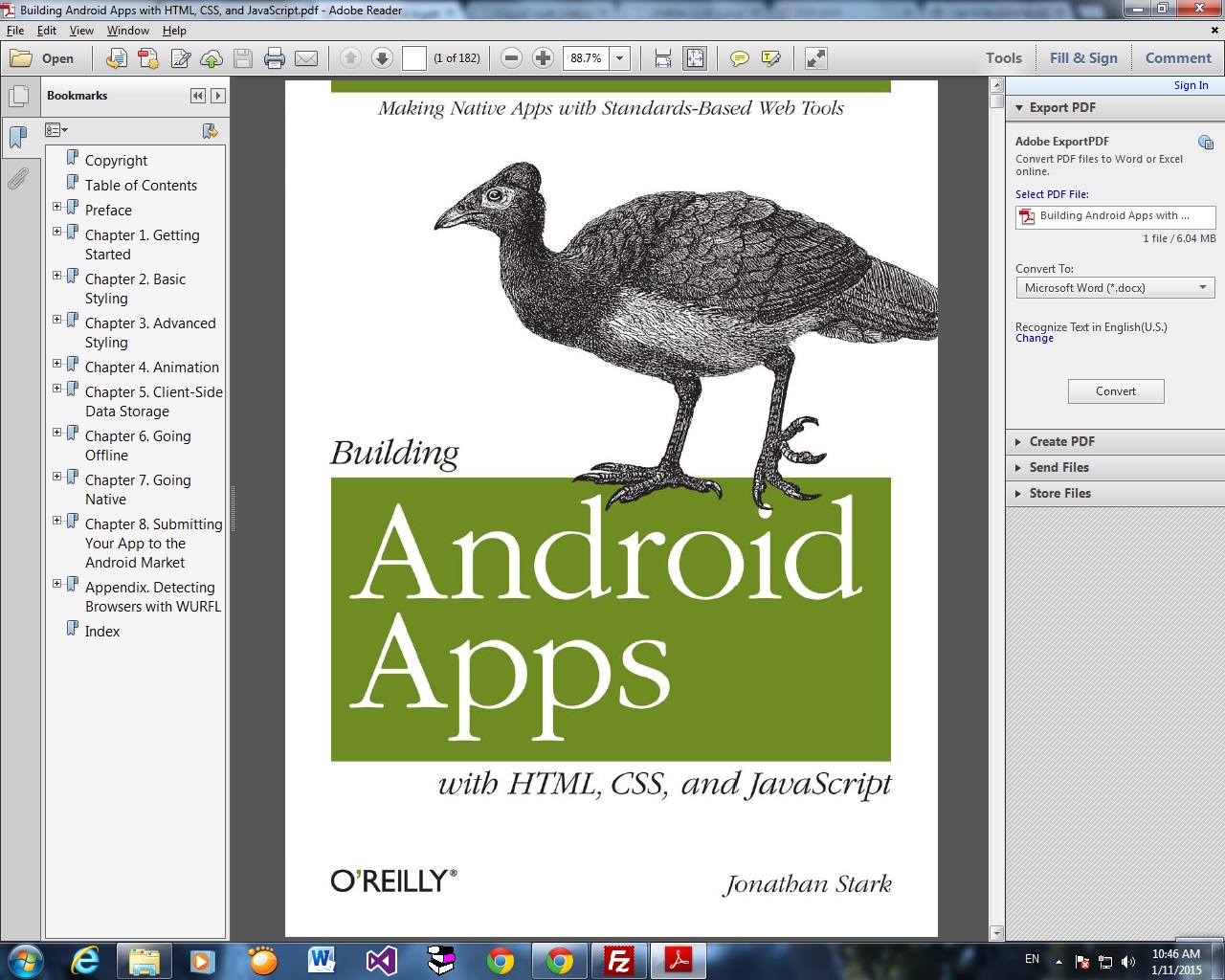Click the fill and sign pencil icon
This screenshot has height=980, width=1225.
(x=180, y=58)
